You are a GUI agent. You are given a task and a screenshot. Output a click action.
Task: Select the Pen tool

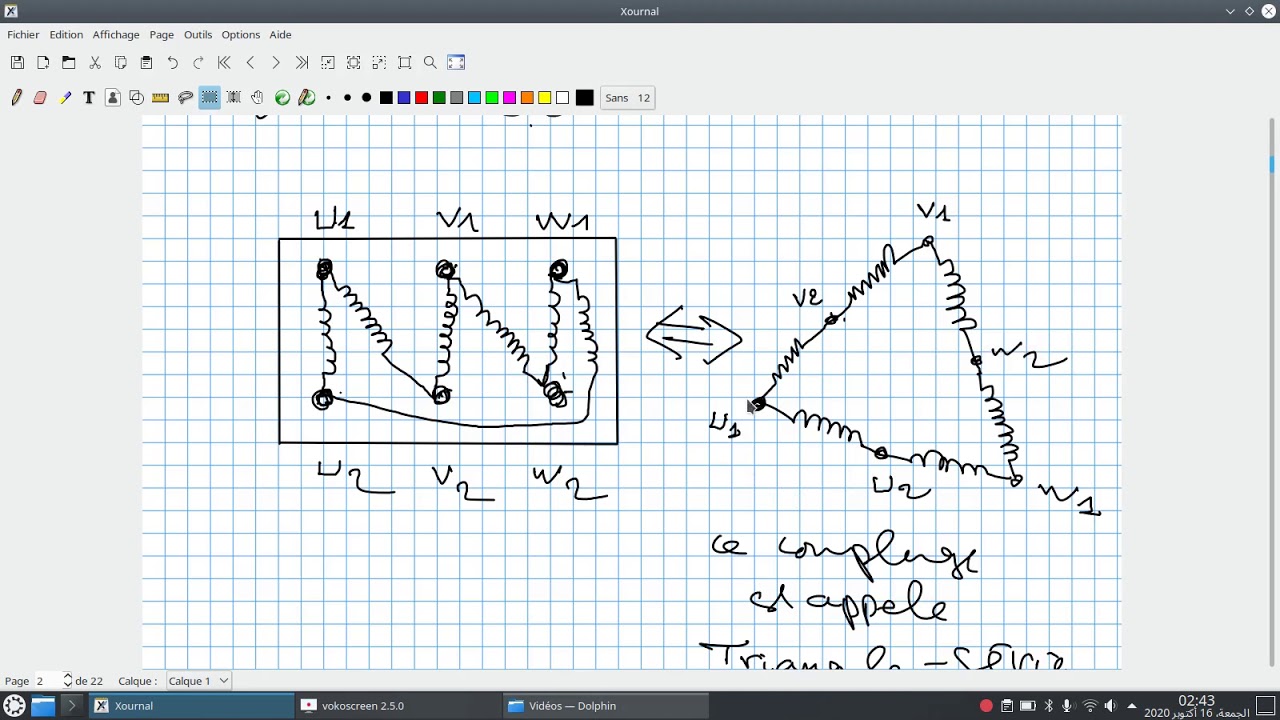(17, 98)
